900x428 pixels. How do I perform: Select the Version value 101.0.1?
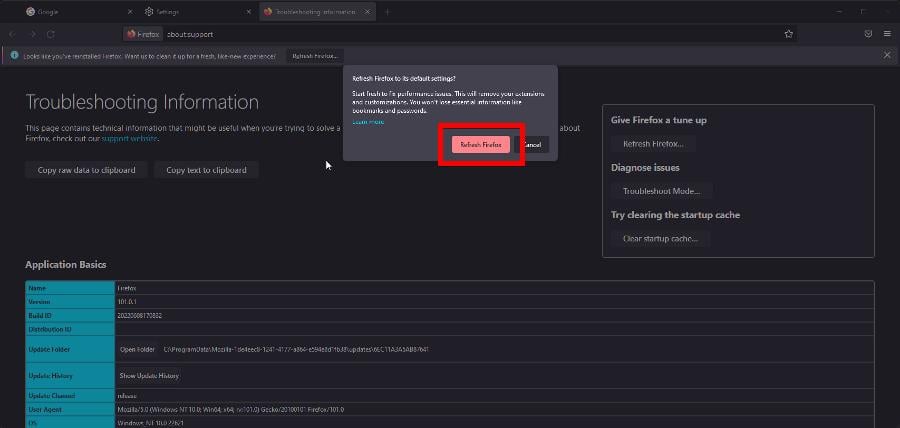(125, 302)
